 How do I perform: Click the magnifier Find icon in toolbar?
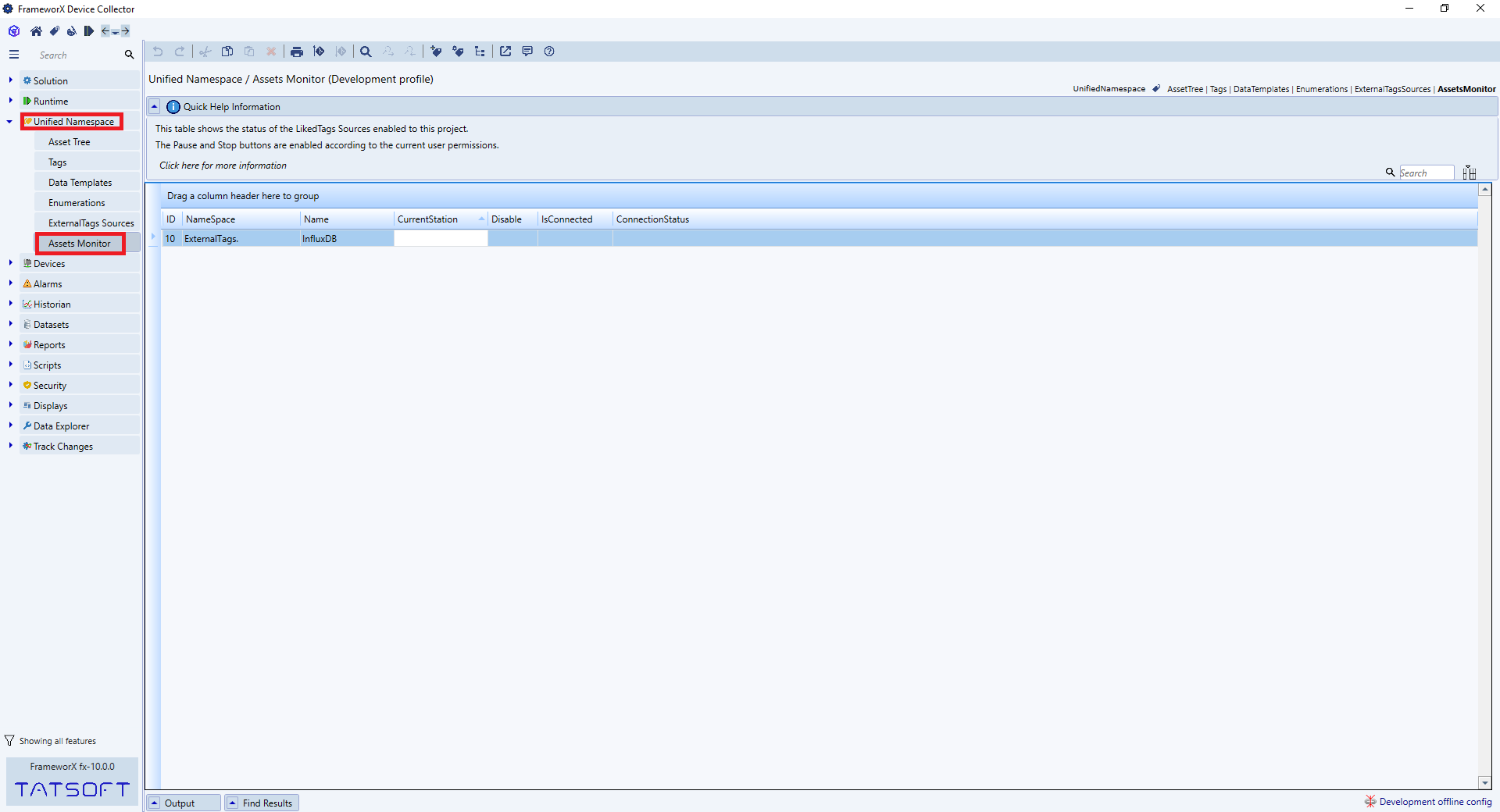tap(366, 52)
